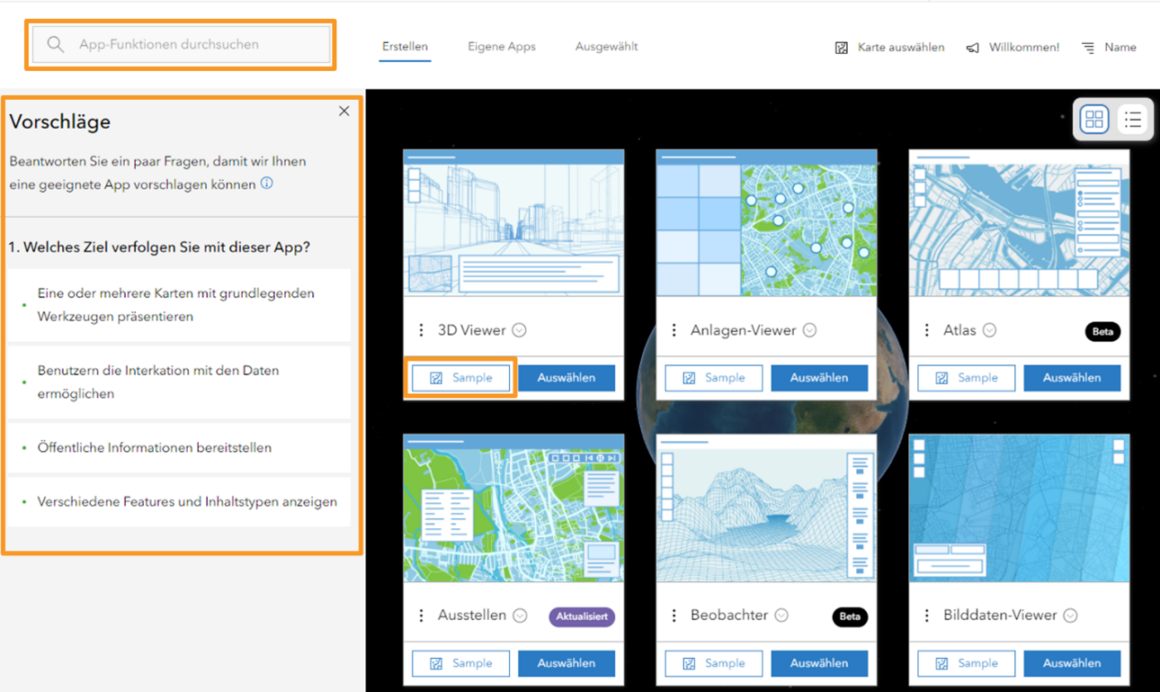View Sample for Anlagen-Viewer
This screenshot has height=692, width=1160.
714,377
